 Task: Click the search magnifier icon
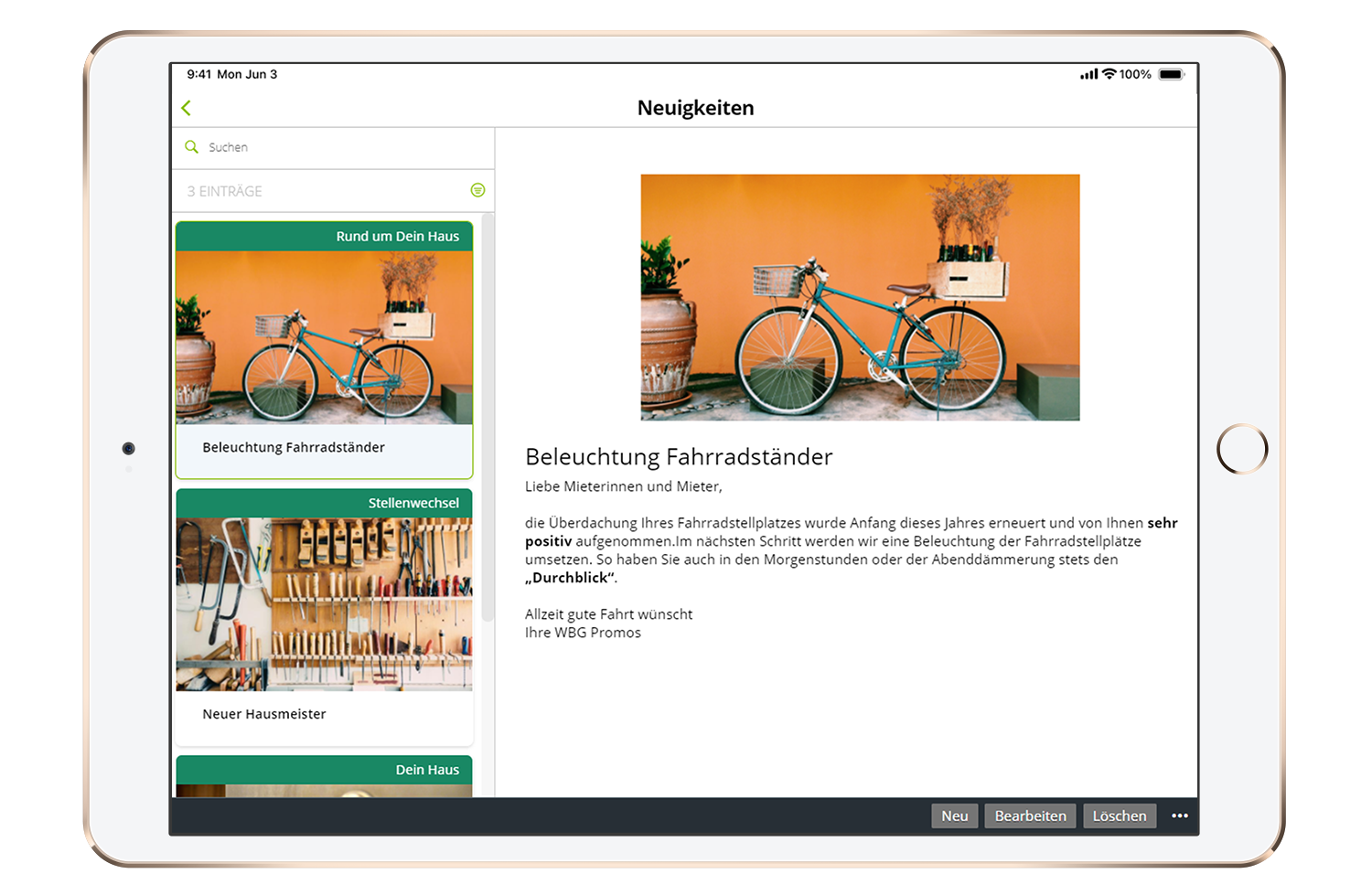191,147
